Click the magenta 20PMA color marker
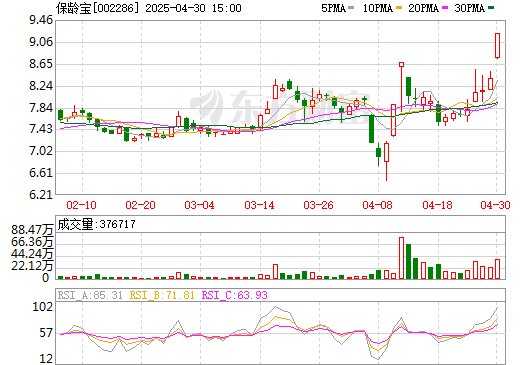 point(445,7)
